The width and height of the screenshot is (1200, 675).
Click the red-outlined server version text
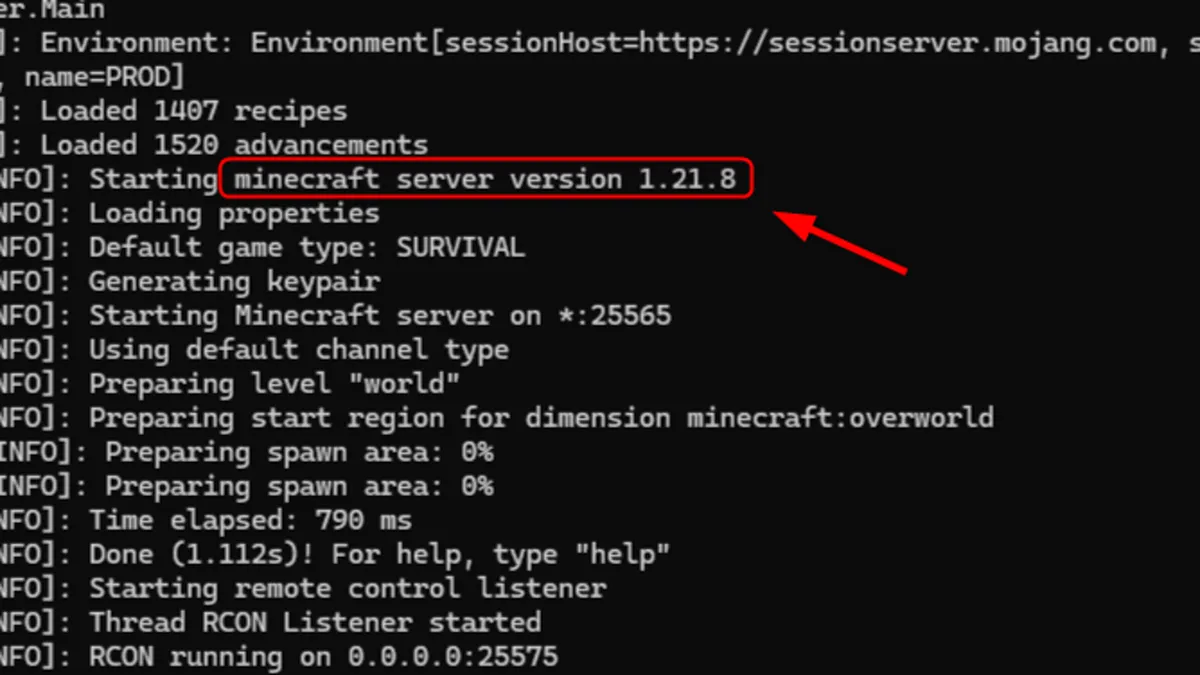485,180
